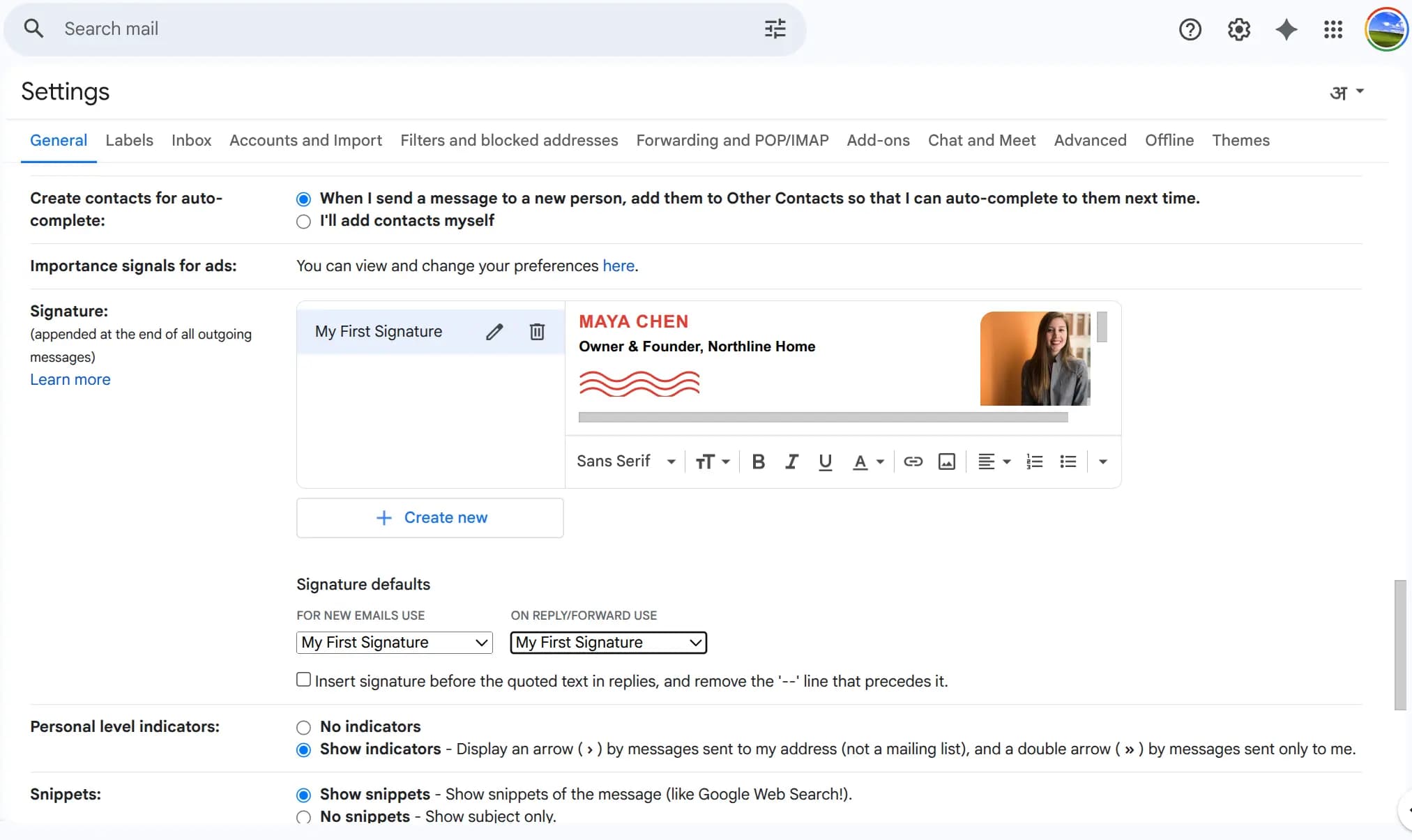Open input tools language dropdown
Viewport: 1412px width, 840px height.
pyautogui.click(x=1346, y=92)
